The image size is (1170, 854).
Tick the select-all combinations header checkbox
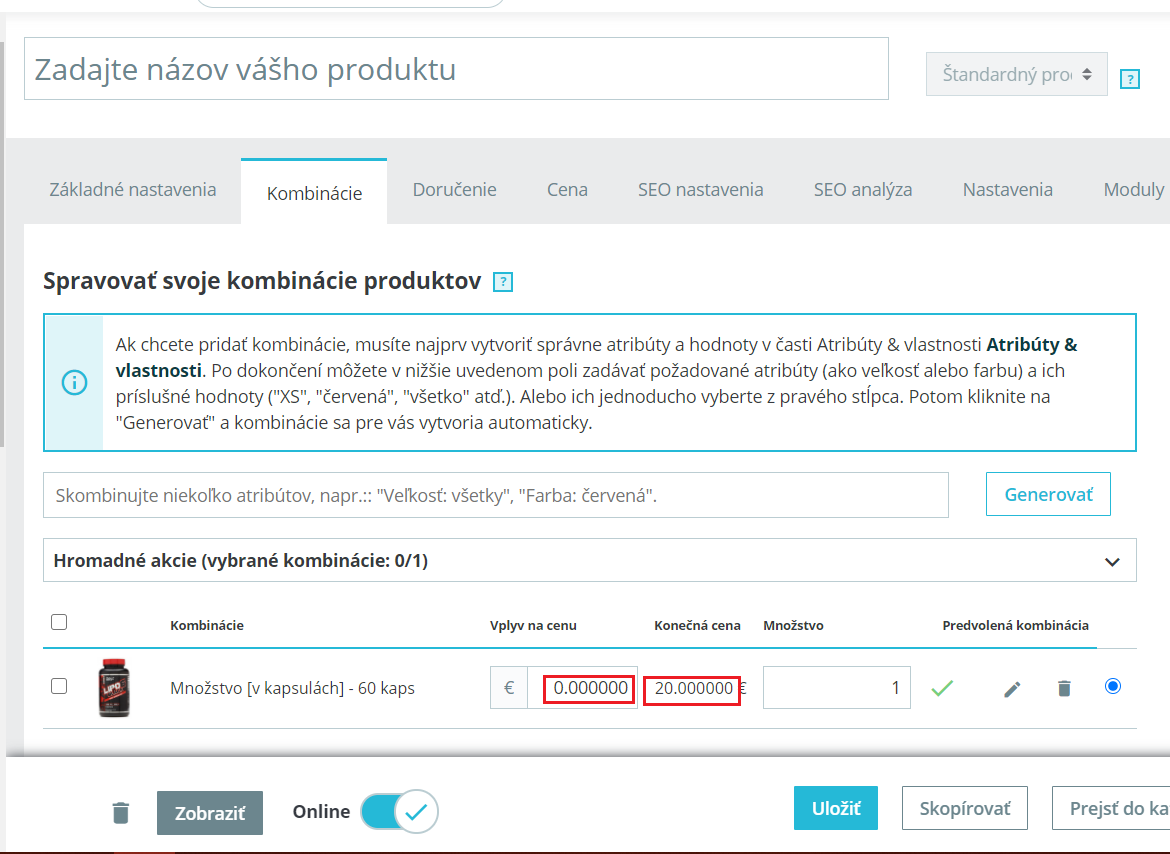click(x=59, y=622)
